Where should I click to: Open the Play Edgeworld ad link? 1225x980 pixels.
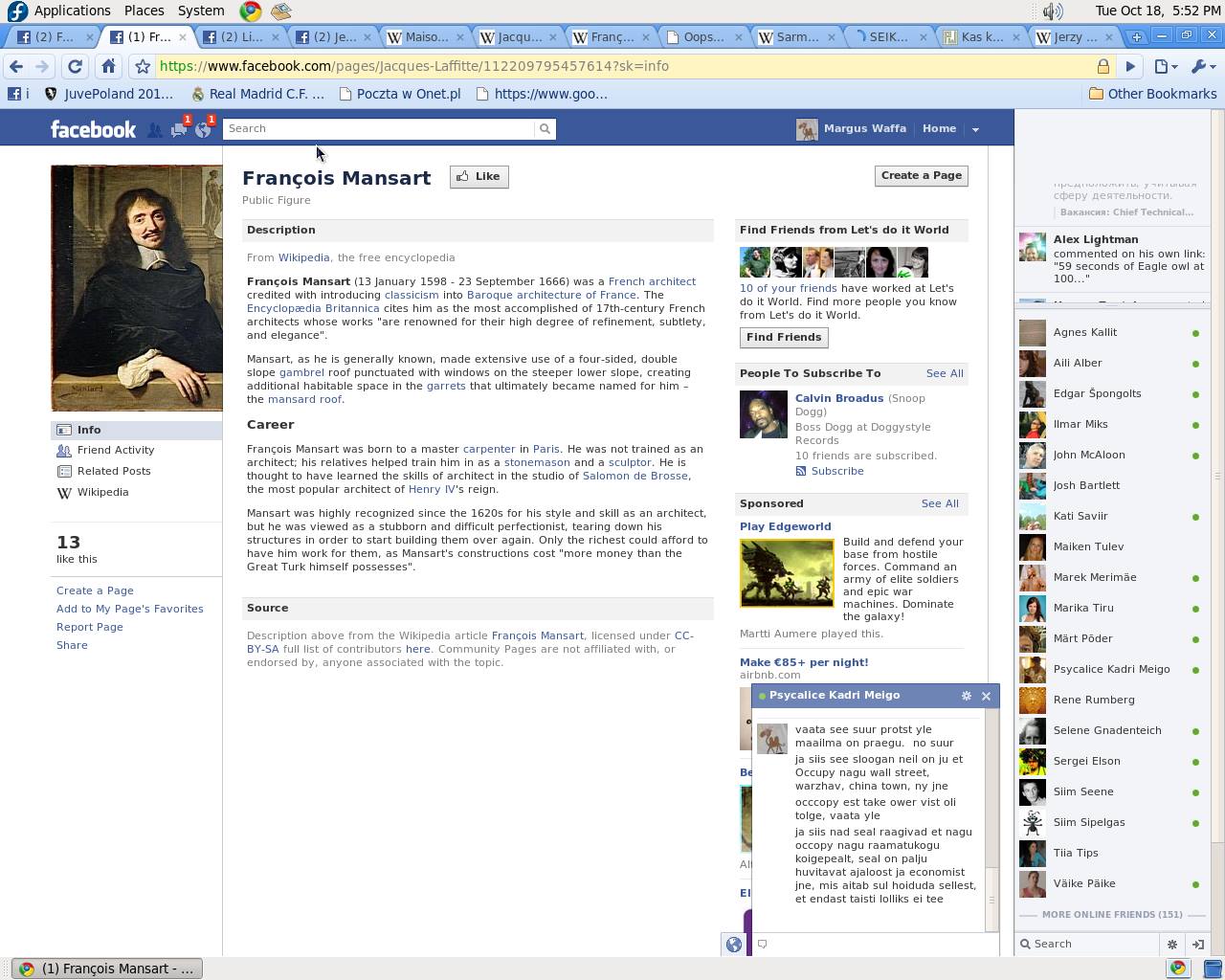[785, 526]
